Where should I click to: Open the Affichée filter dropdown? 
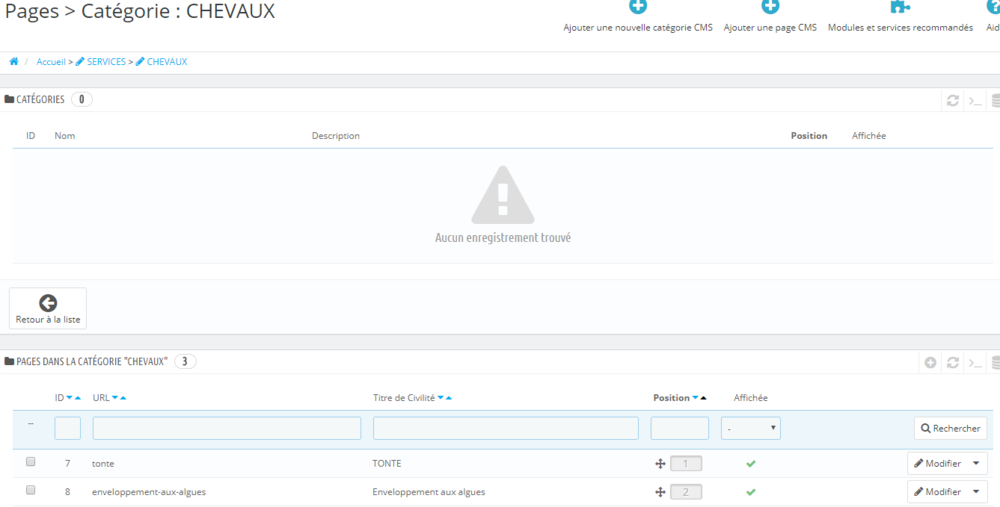click(x=751, y=429)
